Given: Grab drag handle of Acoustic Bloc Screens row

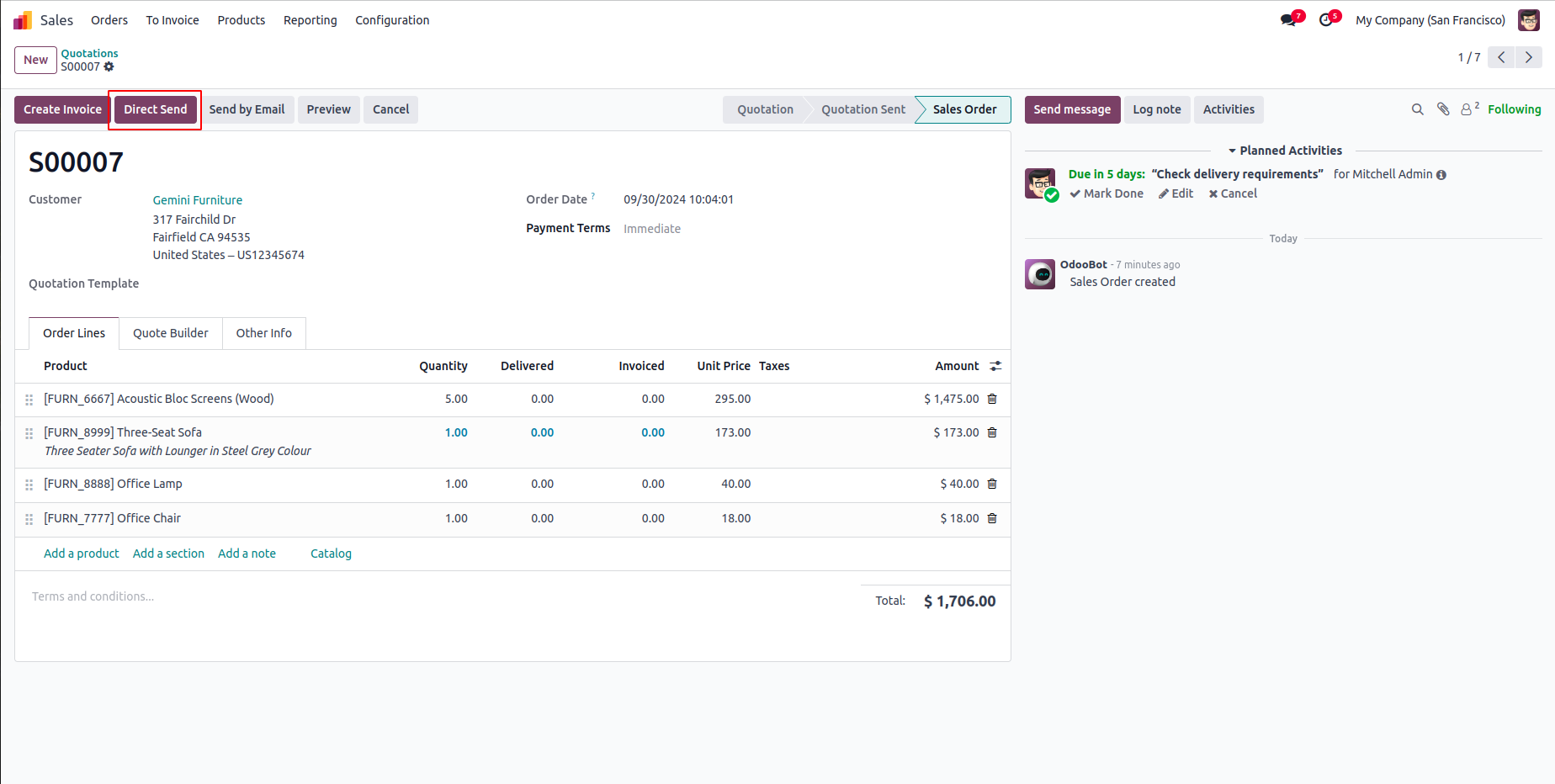Looking at the screenshot, I should tap(29, 400).
